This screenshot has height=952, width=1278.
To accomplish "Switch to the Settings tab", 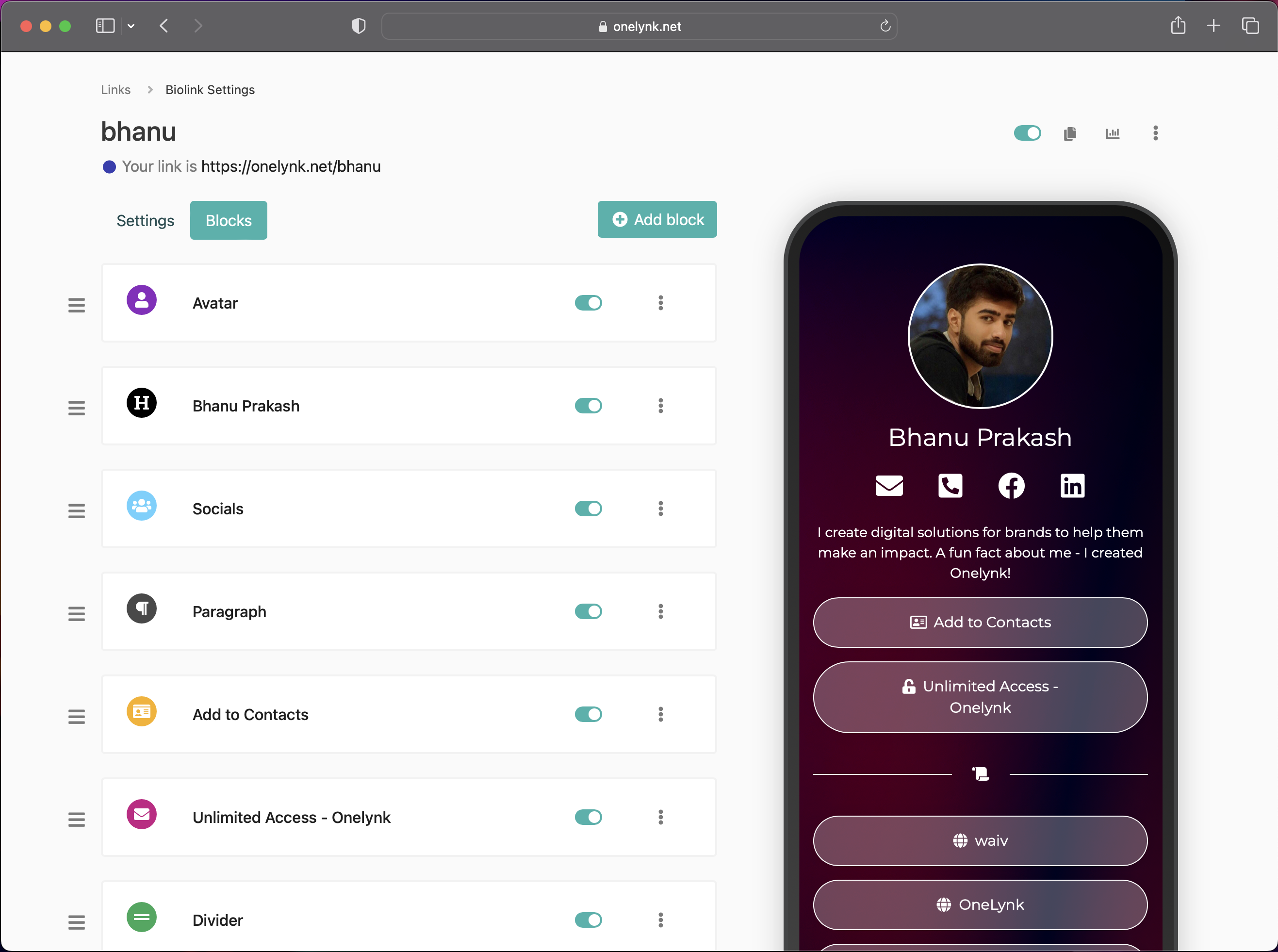I will click(x=145, y=221).
